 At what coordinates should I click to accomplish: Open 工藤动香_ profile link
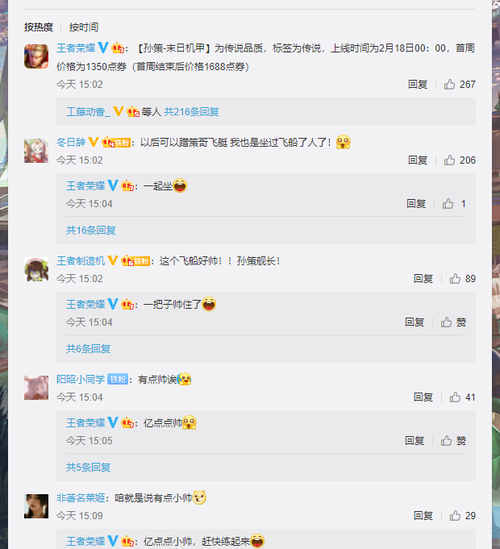tap(88, 112)
